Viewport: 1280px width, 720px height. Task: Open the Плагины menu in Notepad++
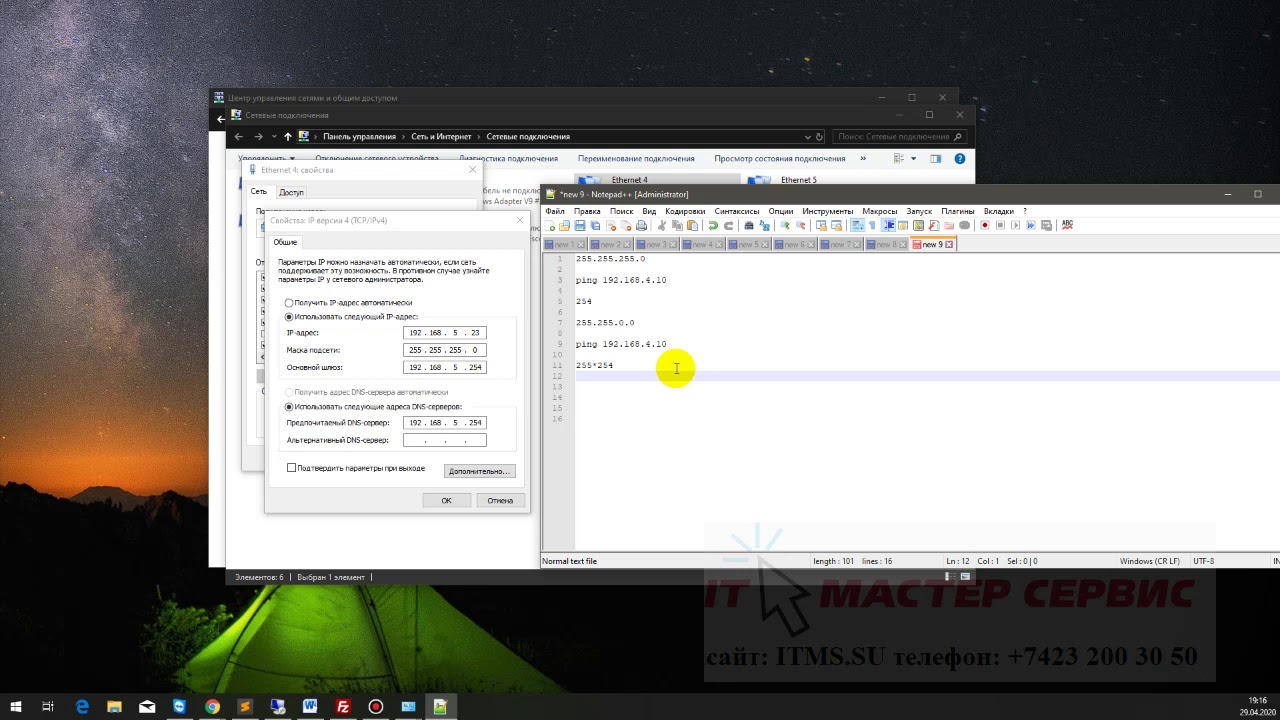point(958,211)
